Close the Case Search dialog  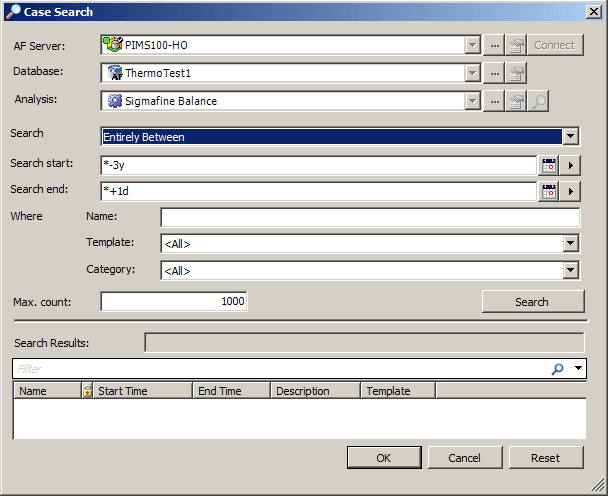(594, 12)
